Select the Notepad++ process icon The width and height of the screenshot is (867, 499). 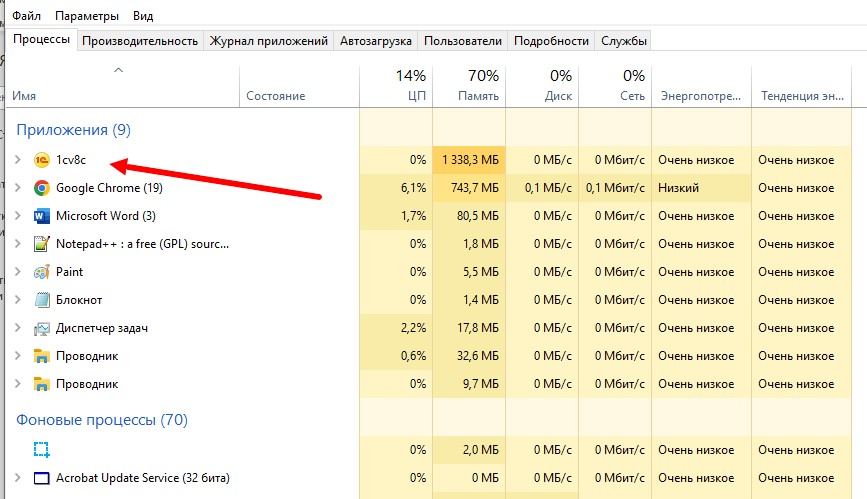tap(42, 244)
